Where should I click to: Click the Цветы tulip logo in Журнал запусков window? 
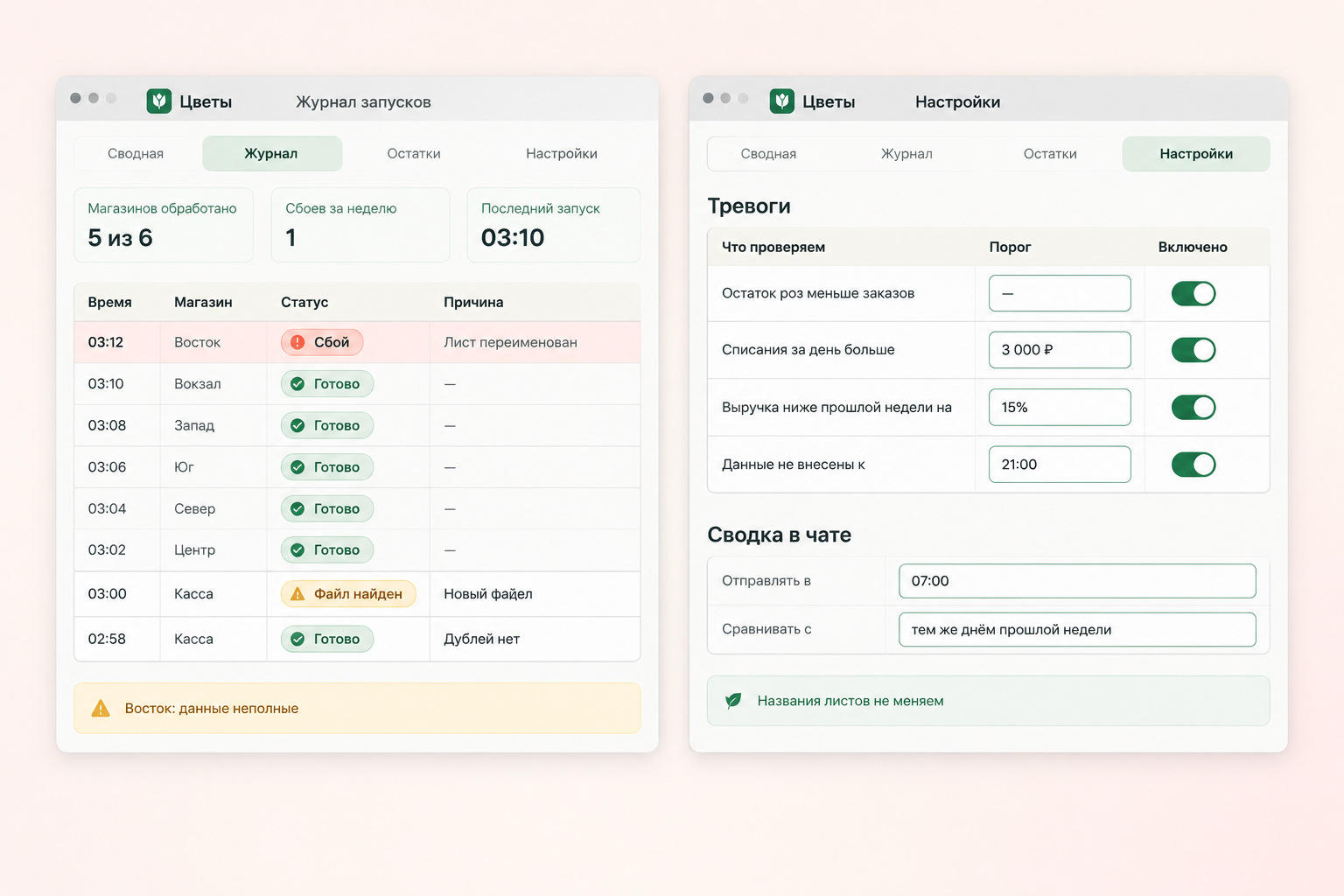click(158, 101)
